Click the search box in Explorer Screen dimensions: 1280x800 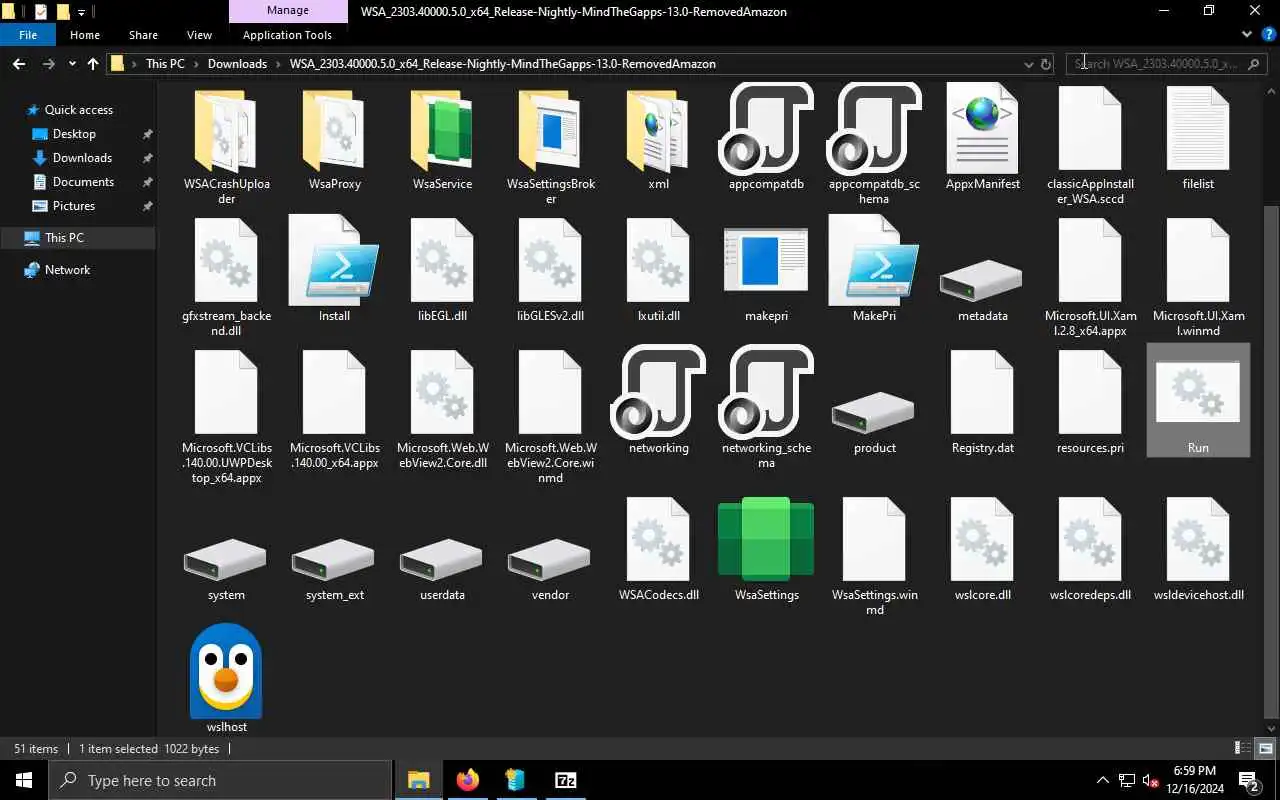(x=1166, y=64)
